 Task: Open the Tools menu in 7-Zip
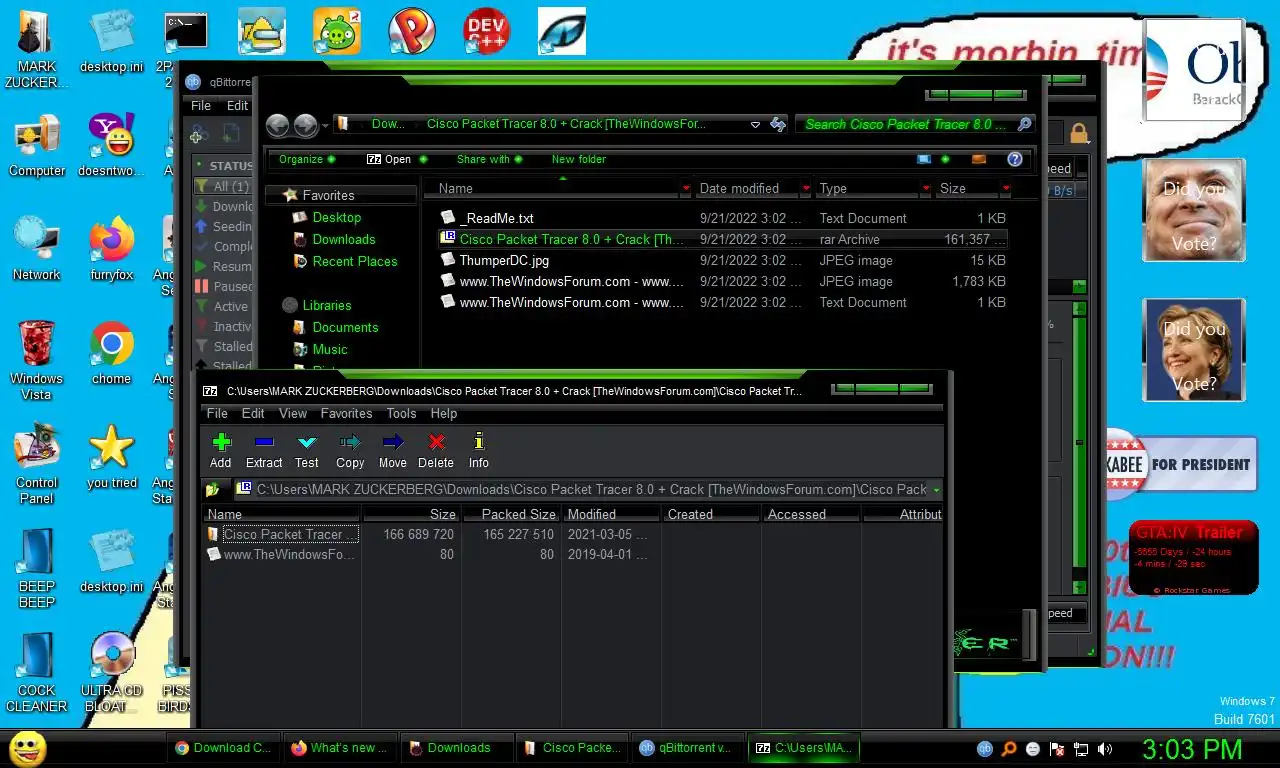click(x=401, y=413)
